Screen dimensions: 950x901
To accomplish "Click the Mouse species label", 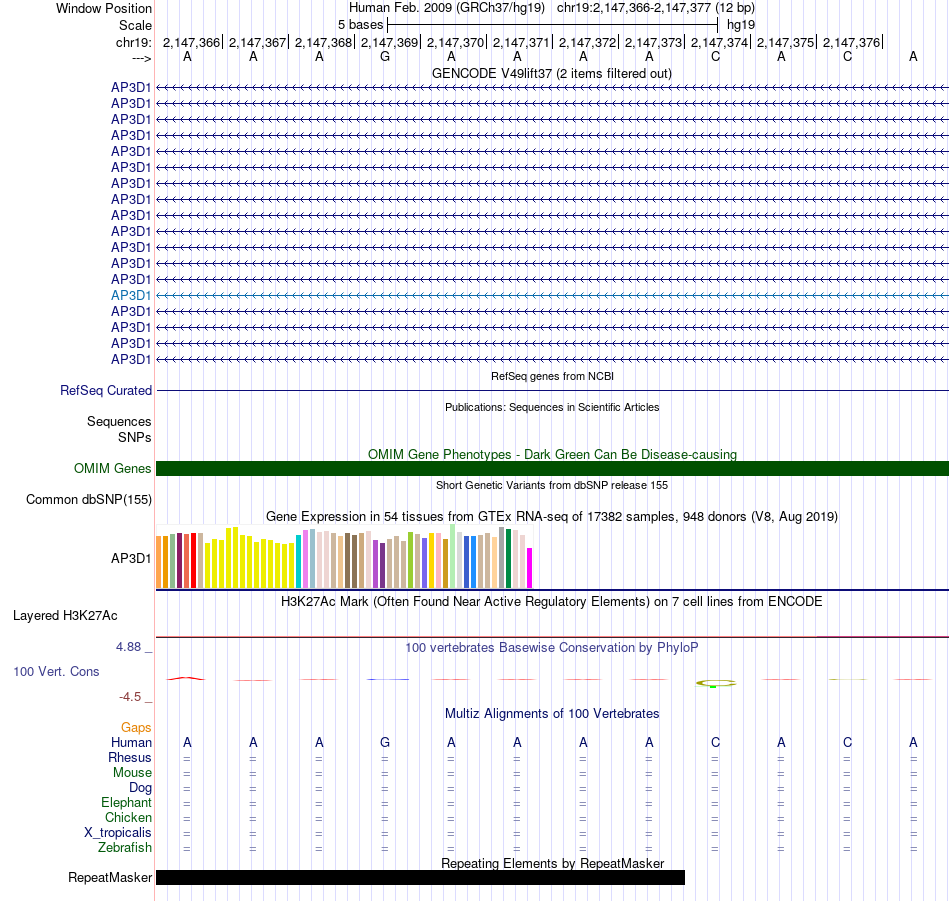I will tap(132, 773).
